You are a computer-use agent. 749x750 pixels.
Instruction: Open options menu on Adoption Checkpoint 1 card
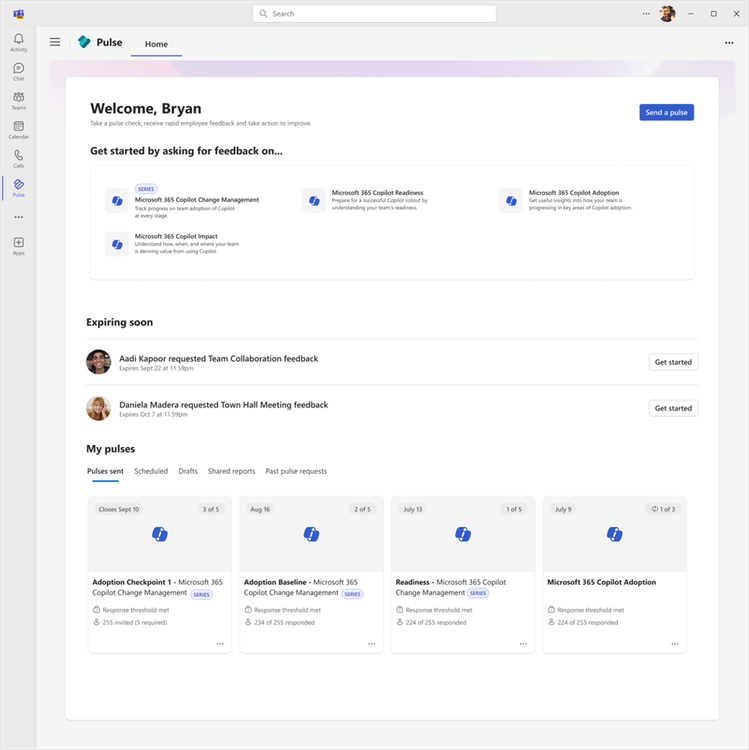[220, 644]
